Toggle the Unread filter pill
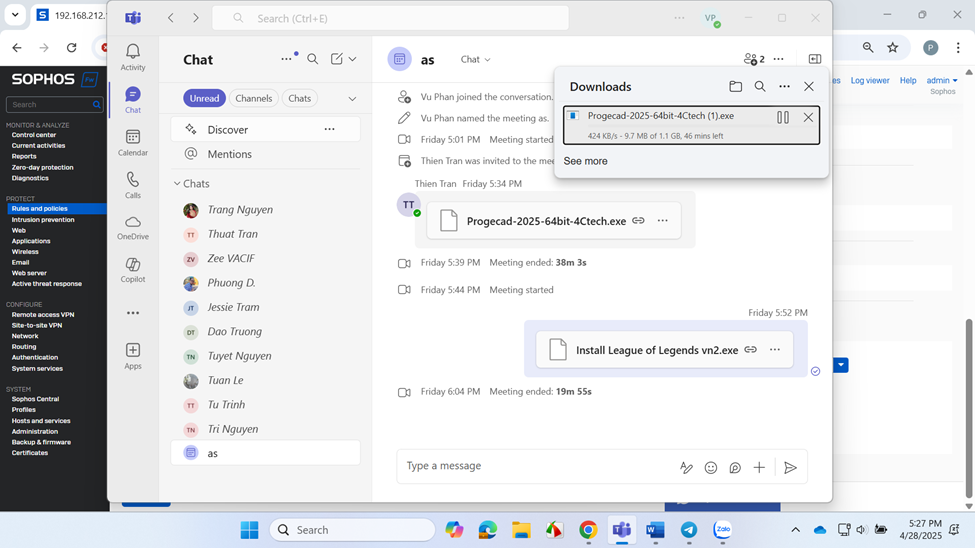This screenshot has height=548, width=975. tap(204, 99)
